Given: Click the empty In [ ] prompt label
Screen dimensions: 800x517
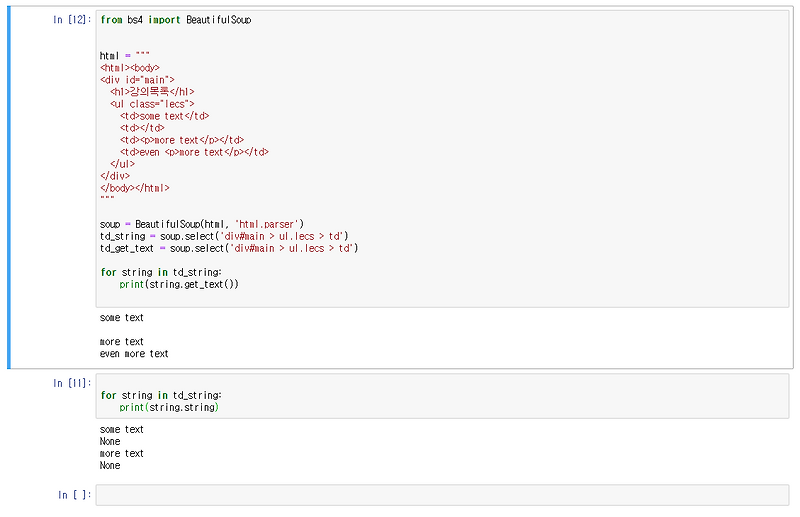Looking at the screenshot, I should tap(74, 495).
